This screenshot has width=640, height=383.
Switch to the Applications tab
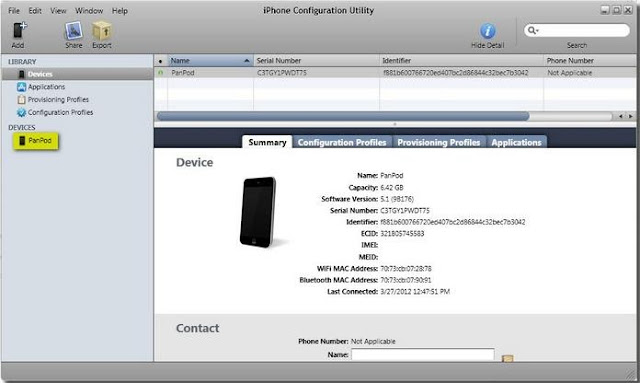coord(516,142)
